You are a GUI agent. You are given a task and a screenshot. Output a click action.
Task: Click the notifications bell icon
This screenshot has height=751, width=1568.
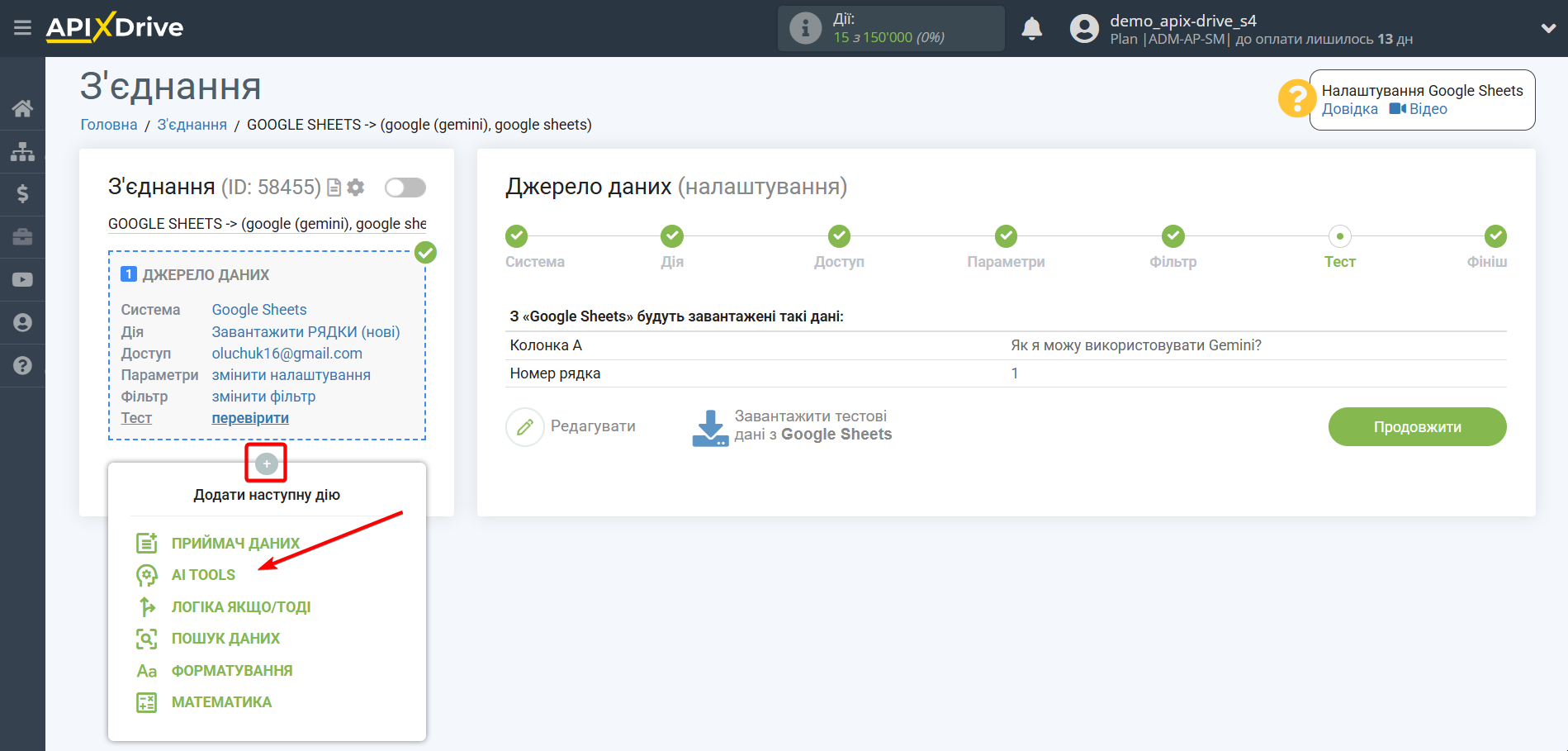pyautogui.click(x=1031, y=29)
